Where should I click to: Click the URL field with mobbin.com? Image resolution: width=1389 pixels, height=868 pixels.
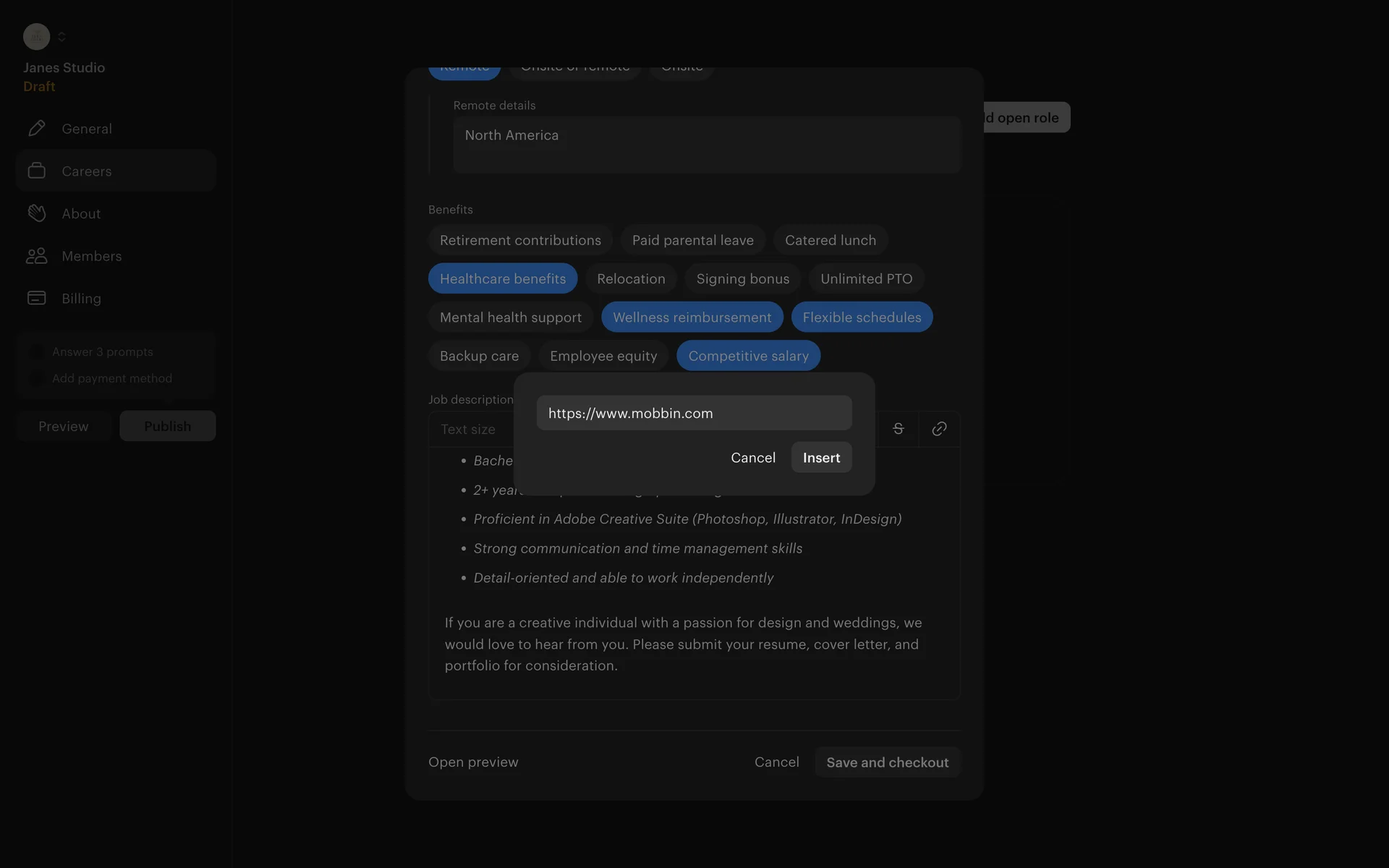(x=693, y=413)
